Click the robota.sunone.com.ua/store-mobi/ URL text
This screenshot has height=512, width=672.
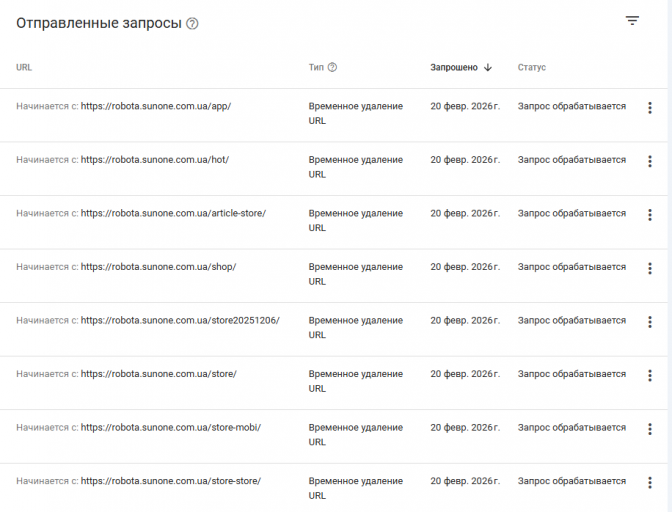point(170,427)
